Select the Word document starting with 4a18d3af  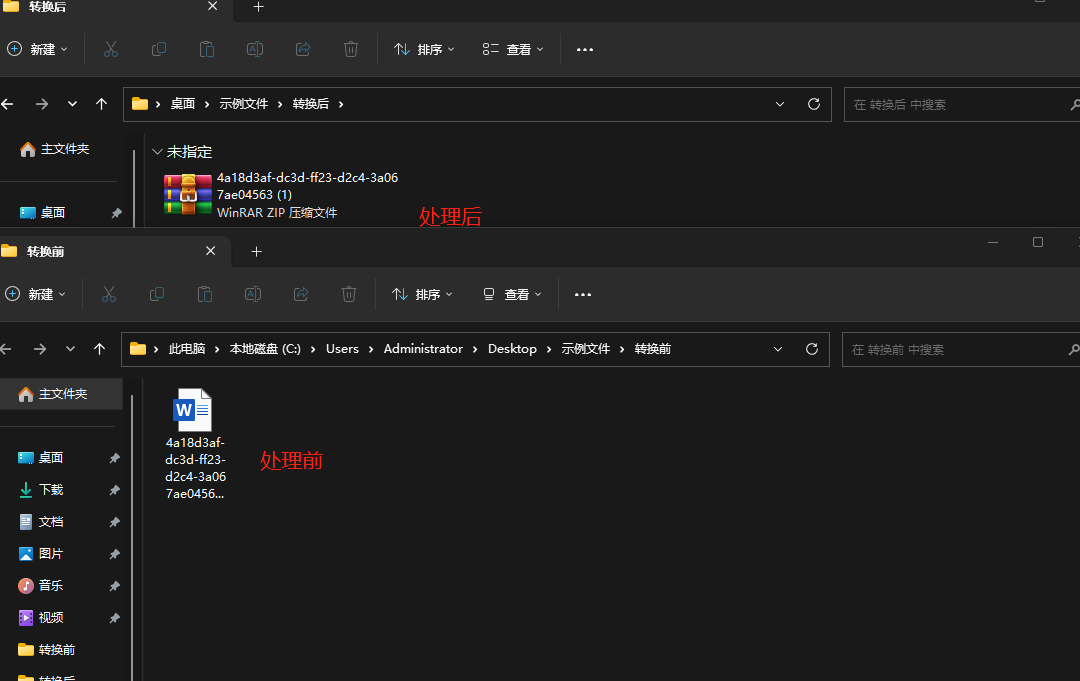point(193,408)
